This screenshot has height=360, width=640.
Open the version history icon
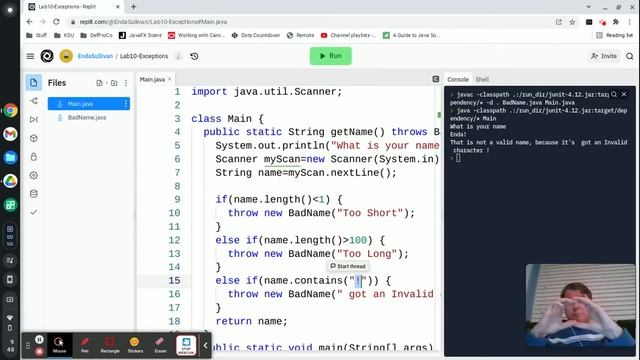click(x=194, y=56)
